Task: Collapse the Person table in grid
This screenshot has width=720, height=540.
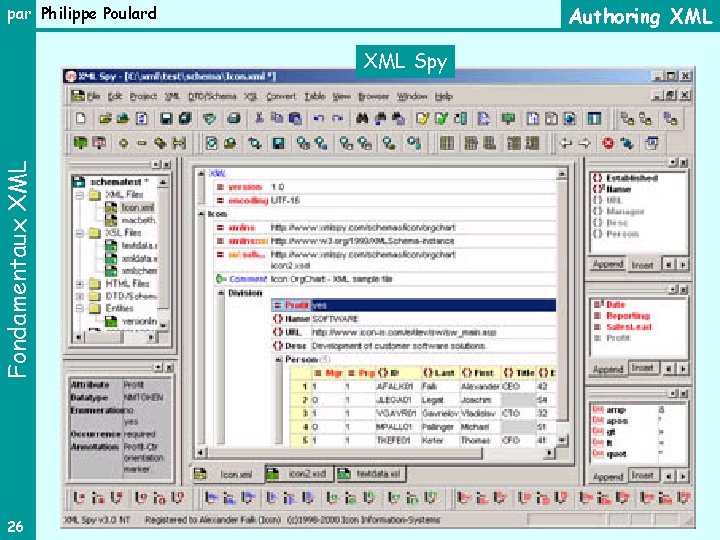Action: tap(278, 360)
